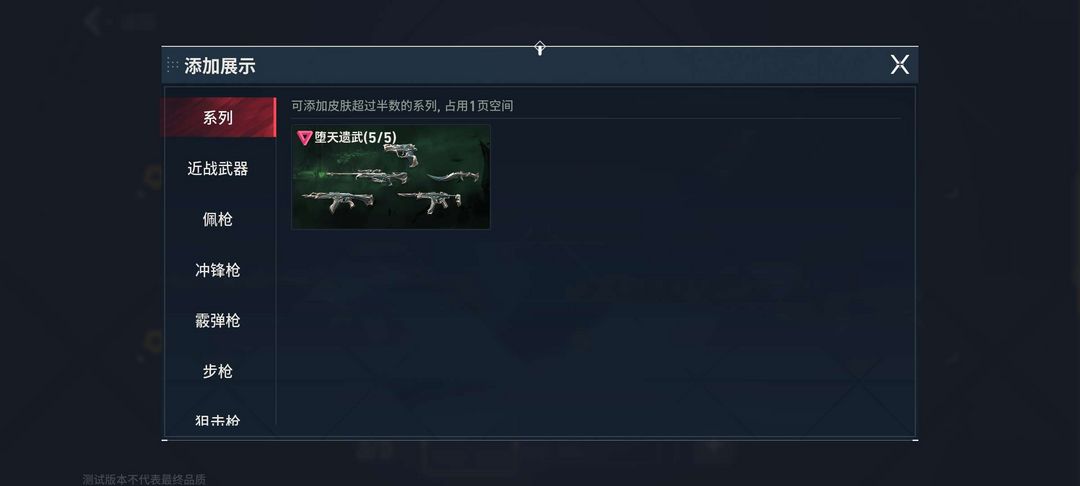Image resolution: width=1080 pixels, height=486 pixels.
Task: Click the dotted grip icon beside 添加展示
Action: click(x=172, y=65)
